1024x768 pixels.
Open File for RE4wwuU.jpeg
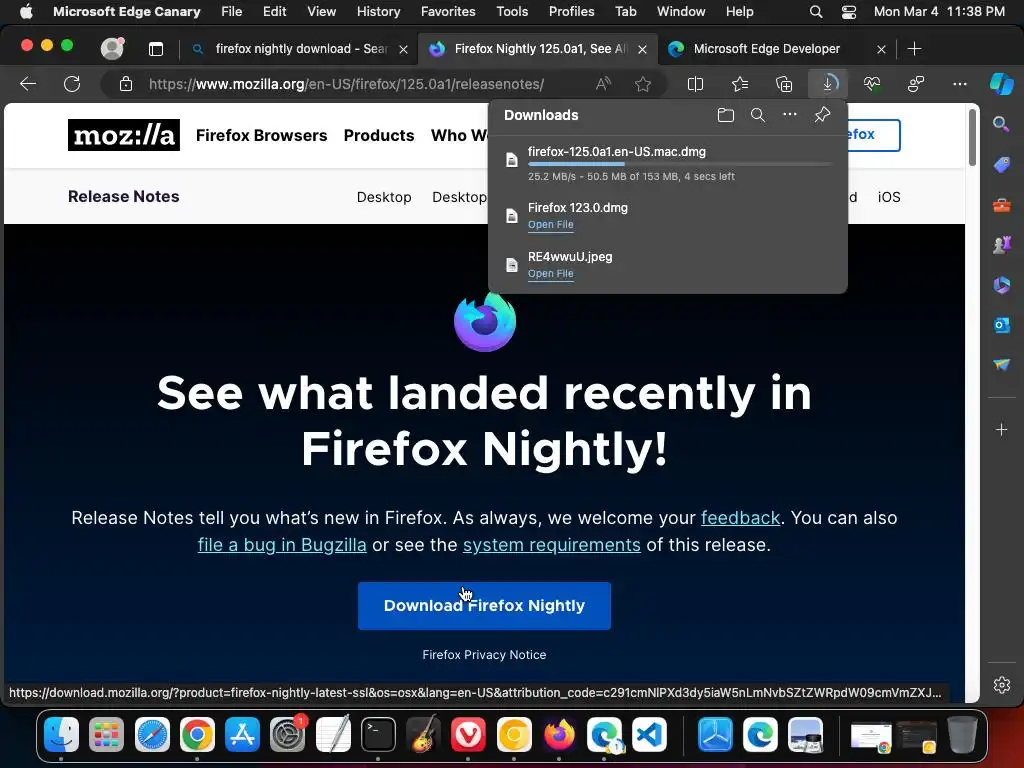click(x=551, y=274)
